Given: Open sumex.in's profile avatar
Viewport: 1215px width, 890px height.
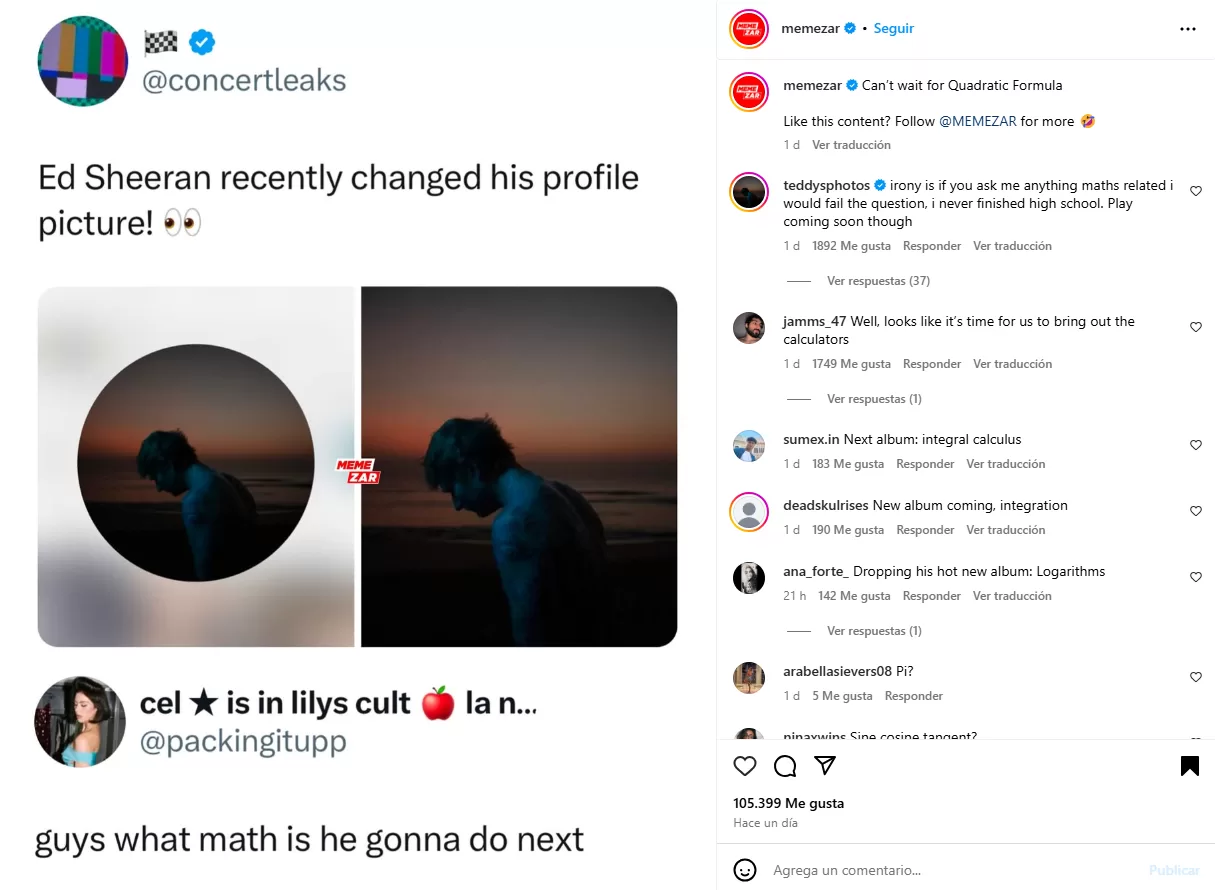Looking at the screenshot, I should point(749,446).
